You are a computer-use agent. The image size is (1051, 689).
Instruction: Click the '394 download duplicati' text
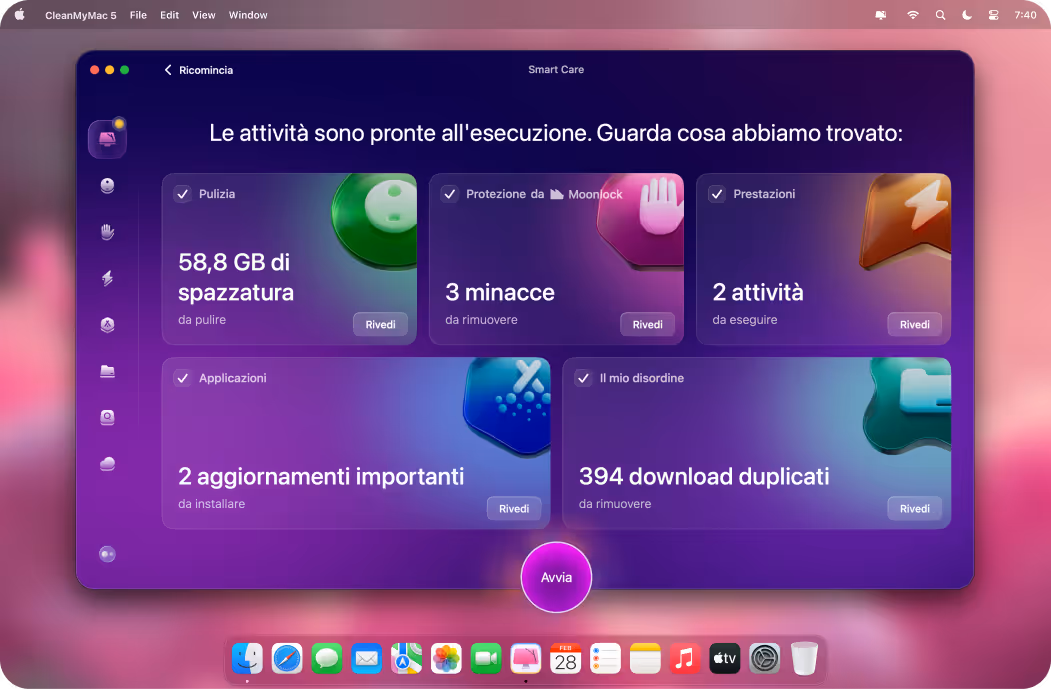click(704, 477)
